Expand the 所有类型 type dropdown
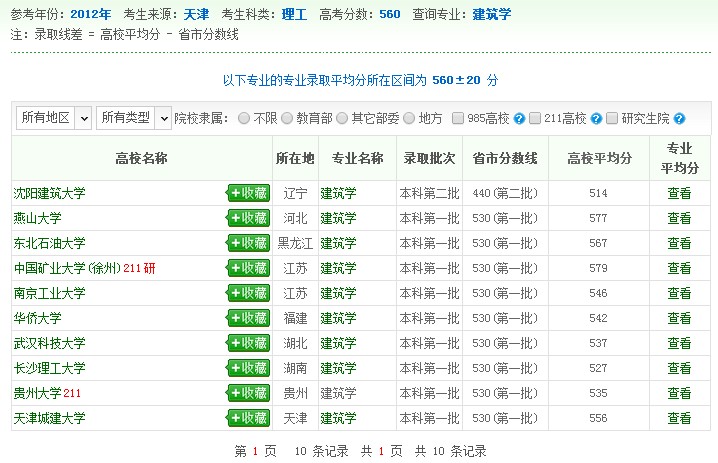The width and height of the screenshot is (718, 463). pos(134,118)
